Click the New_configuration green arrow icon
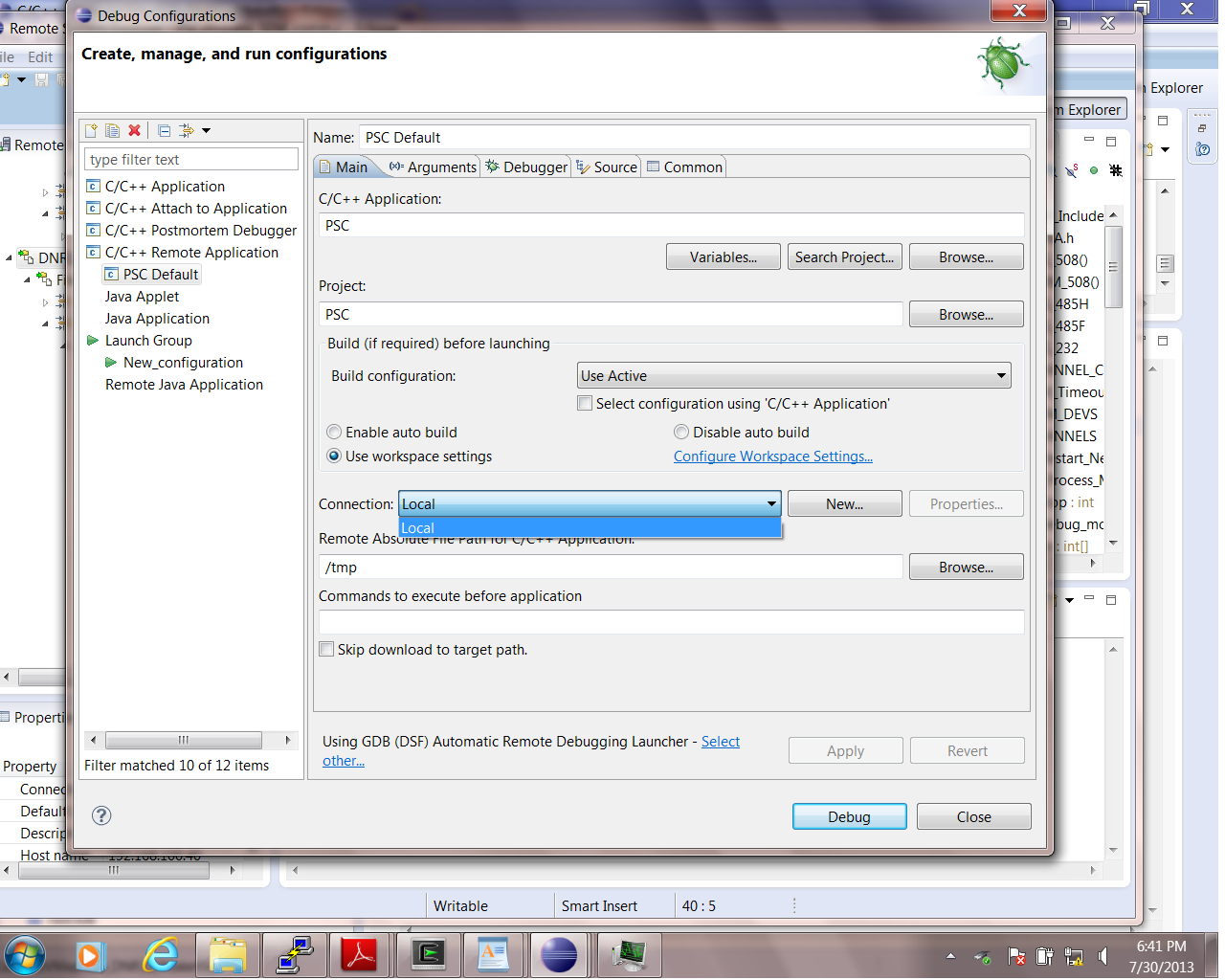The height and width of the screenshot is (980, 1225). pos(111,363)
